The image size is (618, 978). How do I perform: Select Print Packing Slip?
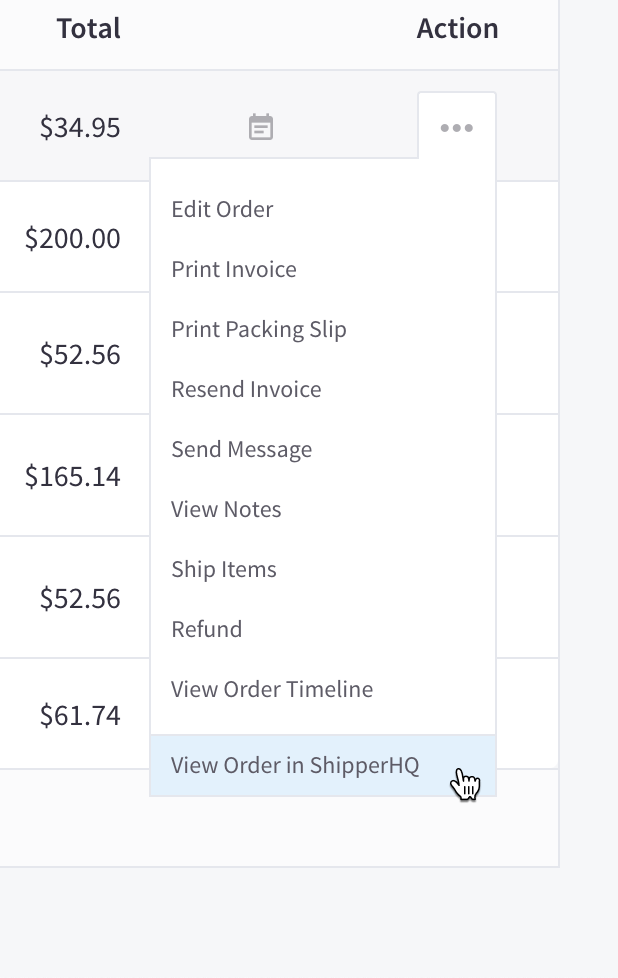(x=259, y=329)
